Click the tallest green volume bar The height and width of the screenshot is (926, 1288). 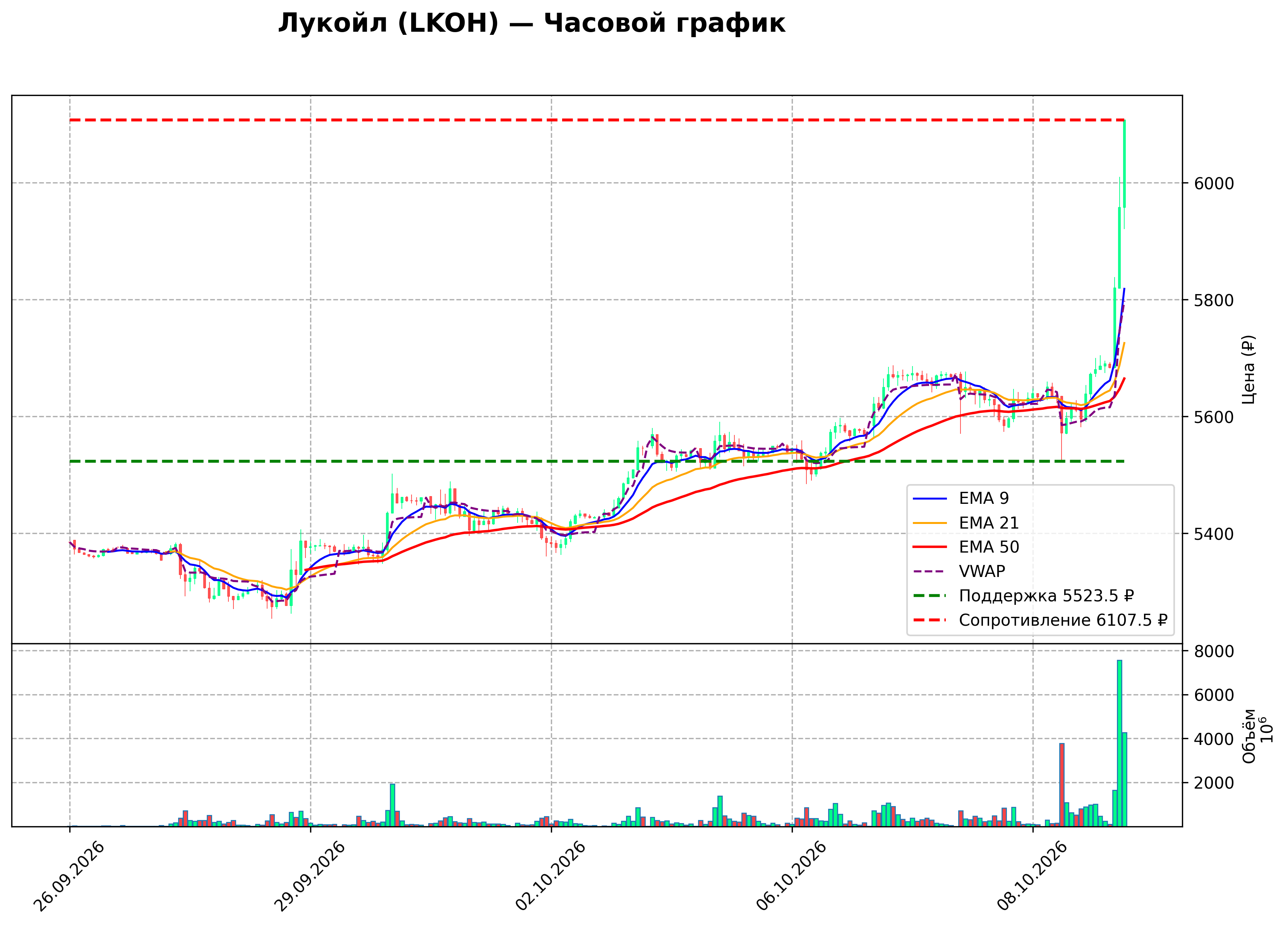(x=1119, y=743)
